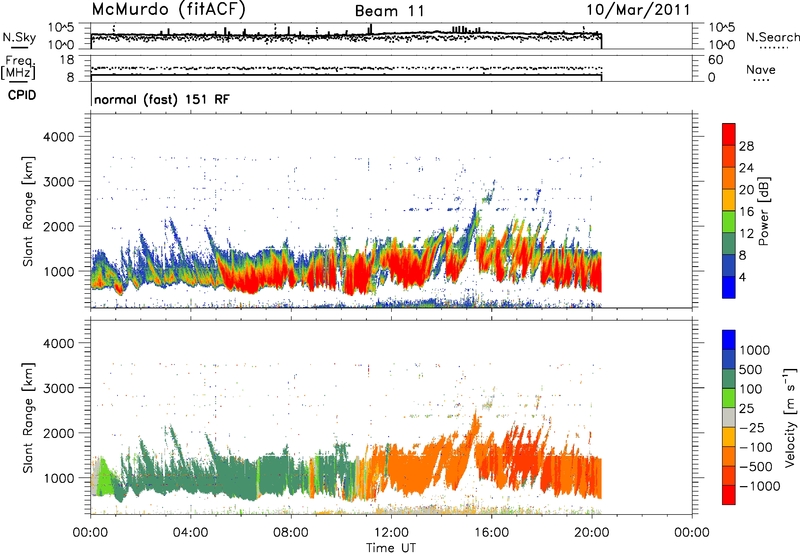The width and height of the screenshot is (800, 554).
Task: Click the "McMurdo (fitACF)" plot title
Action: tap(168, 9)
